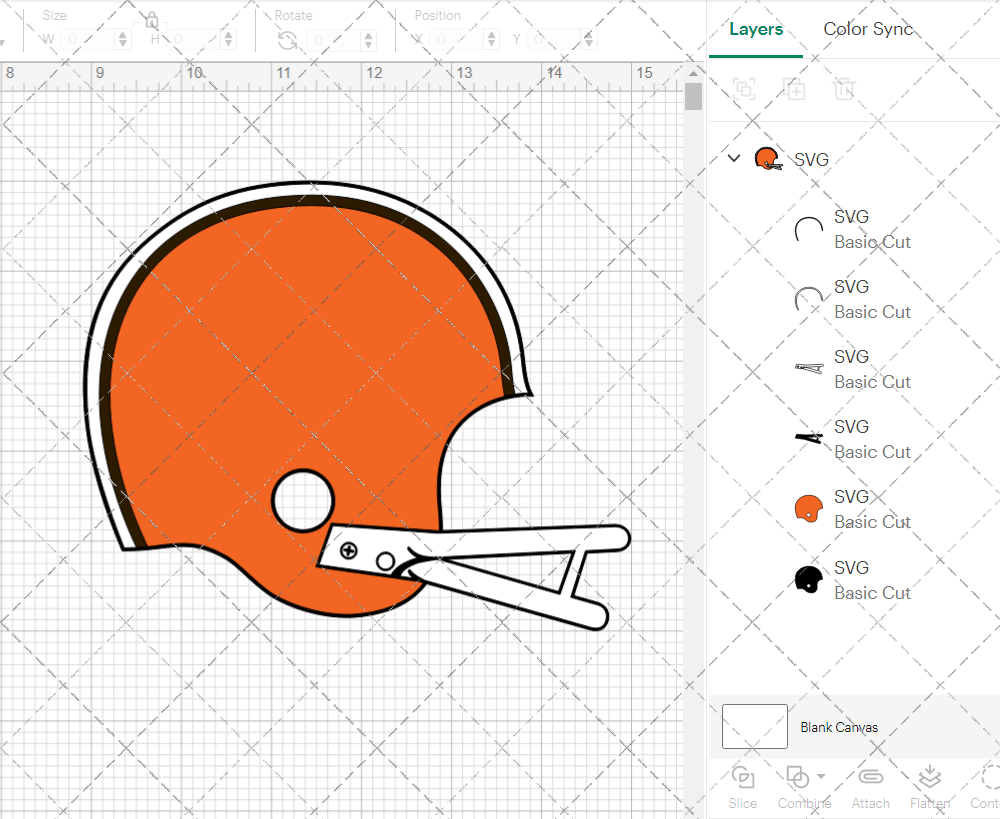Select the Layers tab
This screenshot has height=819, width=1000.
point(756,29)
